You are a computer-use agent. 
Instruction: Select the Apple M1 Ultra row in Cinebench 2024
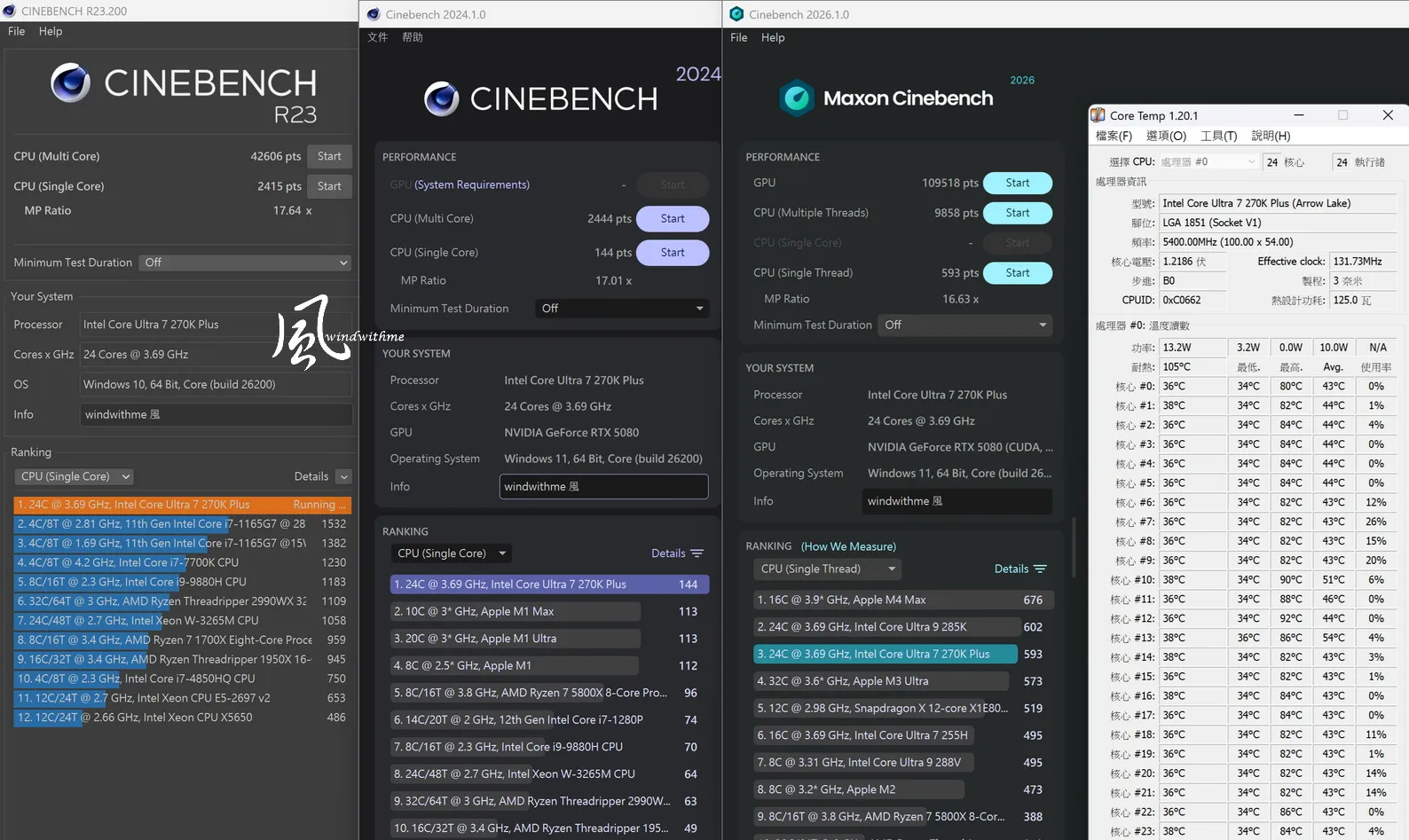point(549,639)
